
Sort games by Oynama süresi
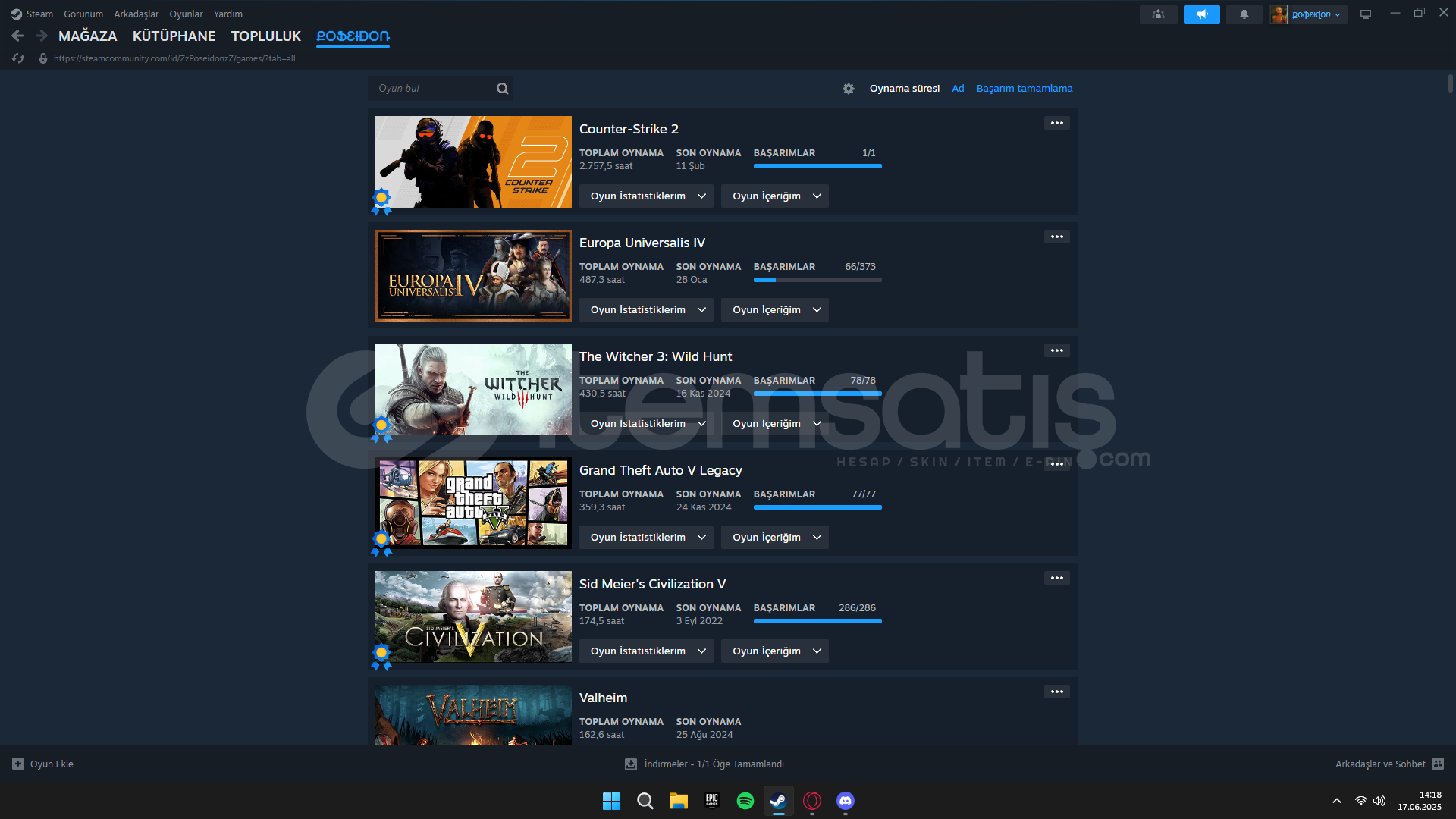(x=905, y=89)
